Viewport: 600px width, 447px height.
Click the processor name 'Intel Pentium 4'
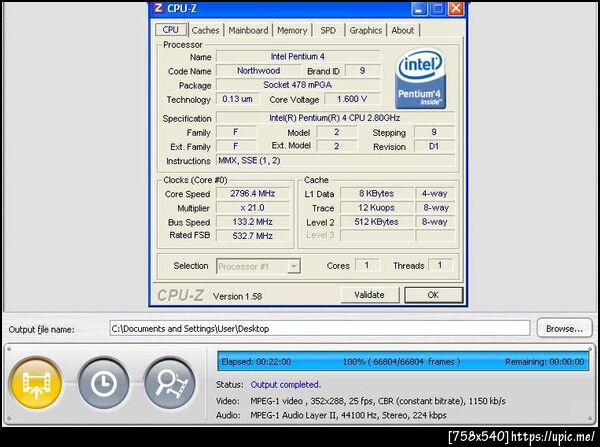[298, 57]
